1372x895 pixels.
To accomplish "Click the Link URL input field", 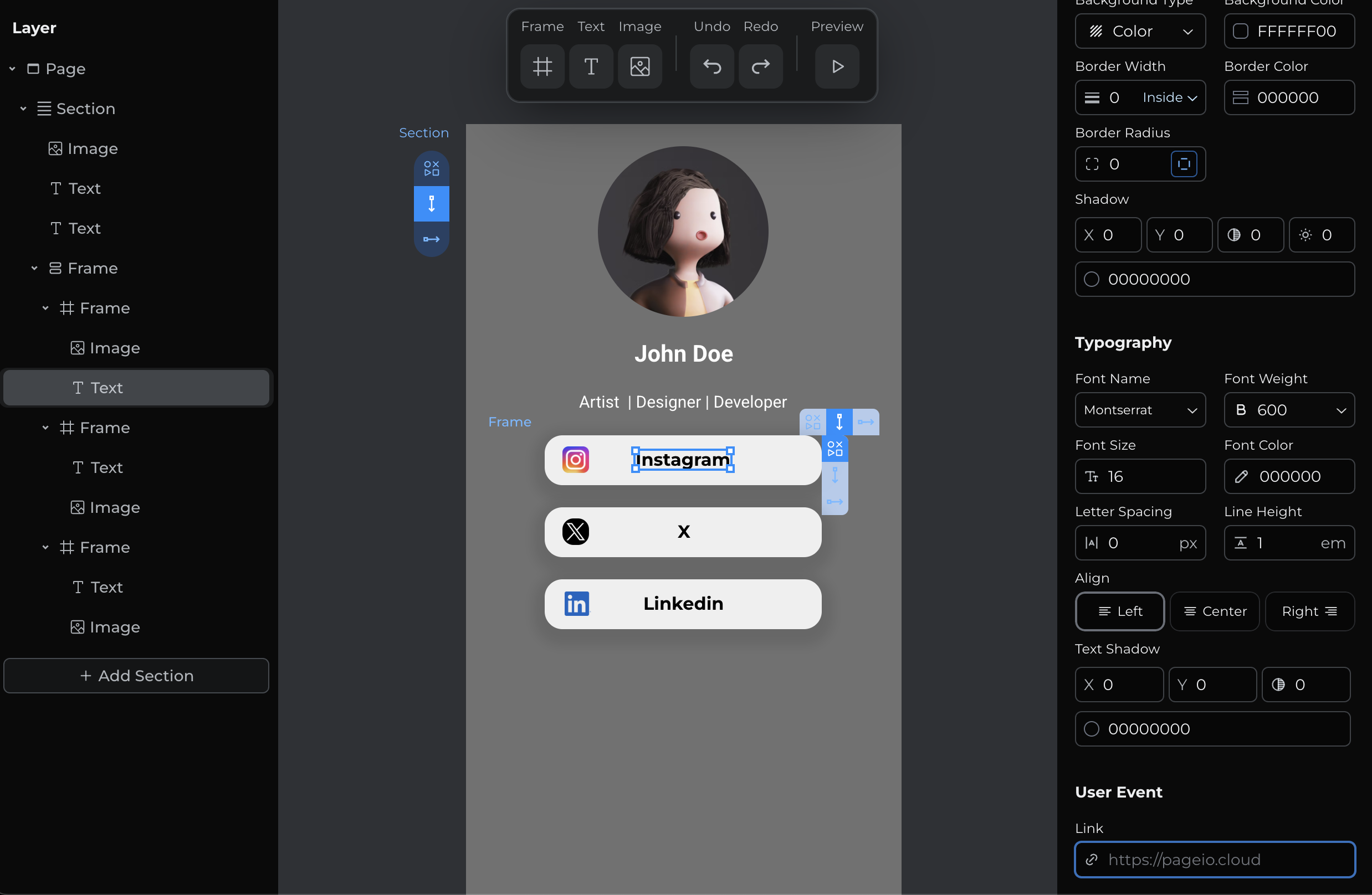I will 1215,859.
